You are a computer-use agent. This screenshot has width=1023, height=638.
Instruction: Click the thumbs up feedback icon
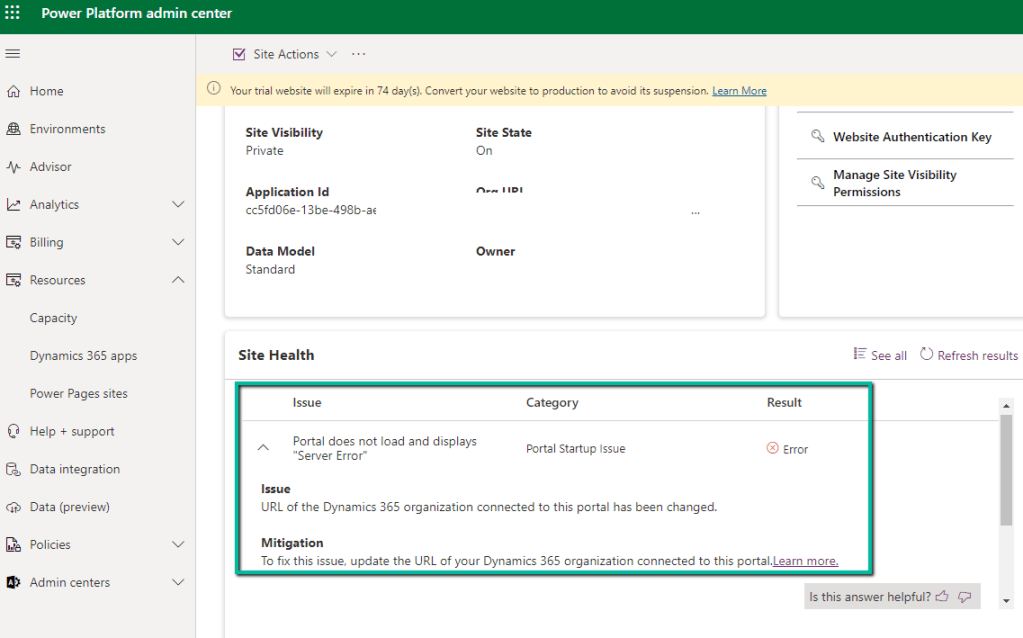[x=942, y=597]
